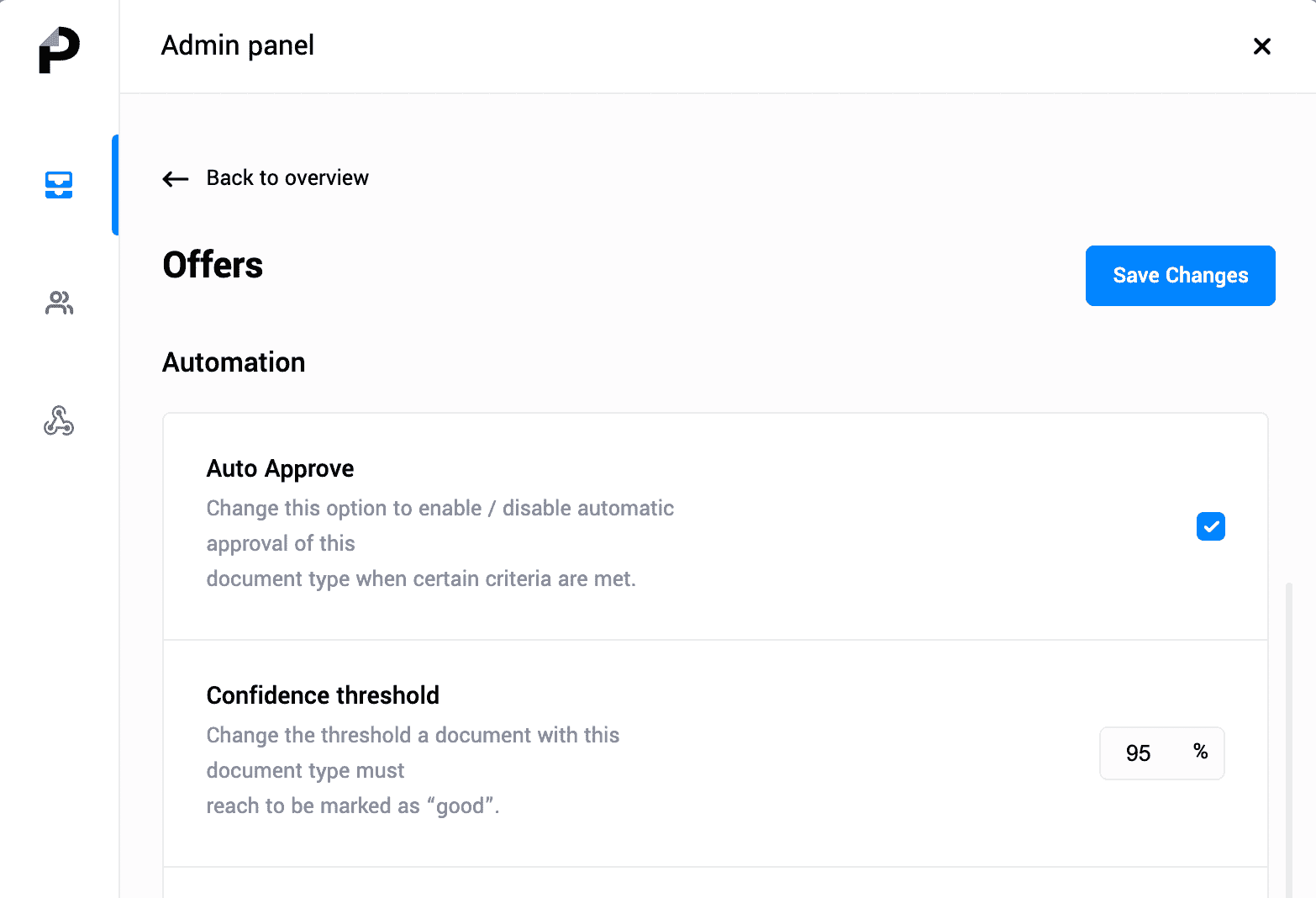
Task: Click the Confidence threshold label
Action: coord(323,695)
